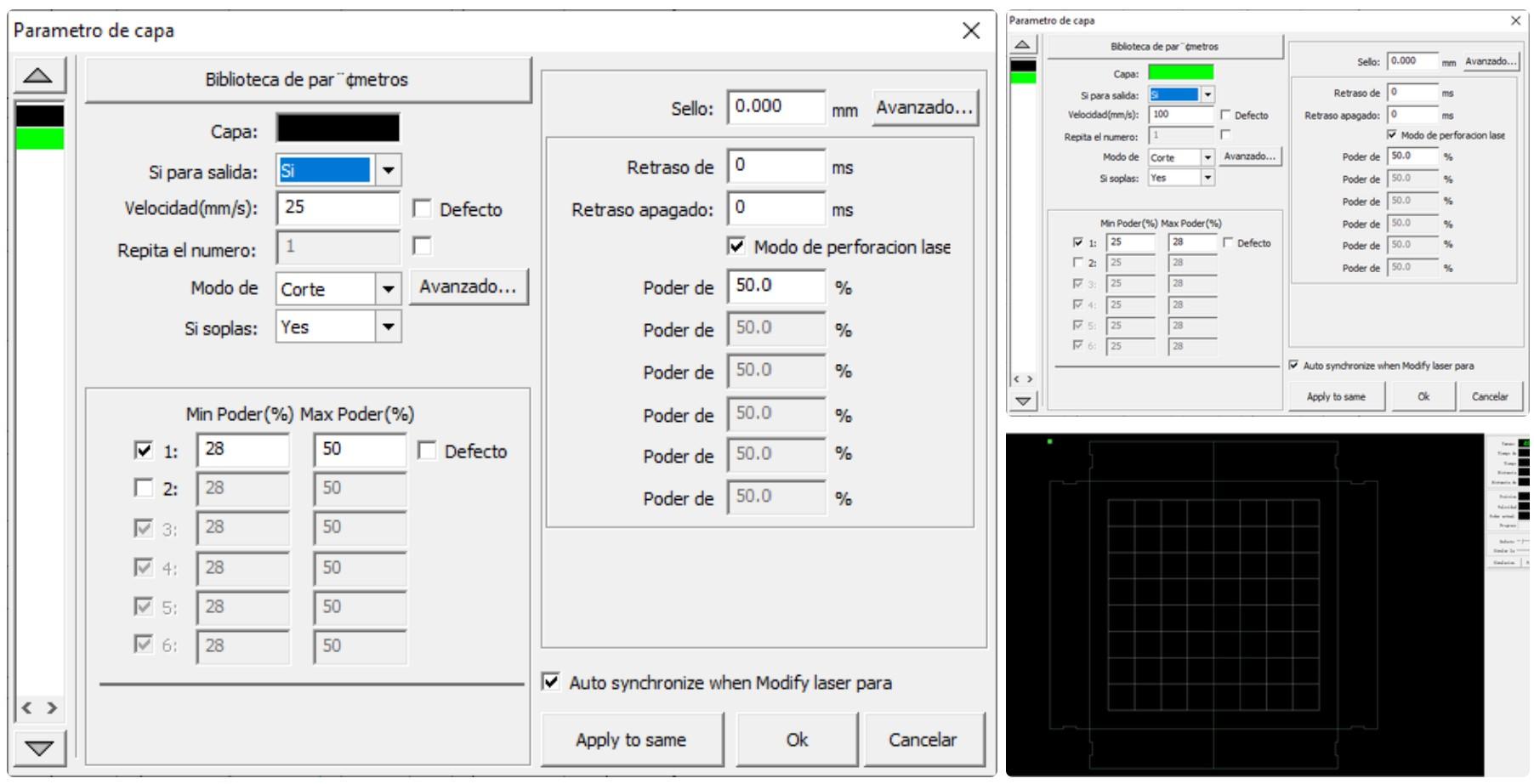
Task: Click 'Apply to same' in the smaller dialog
Action: pyautogui.click(x=1336, y=396)
